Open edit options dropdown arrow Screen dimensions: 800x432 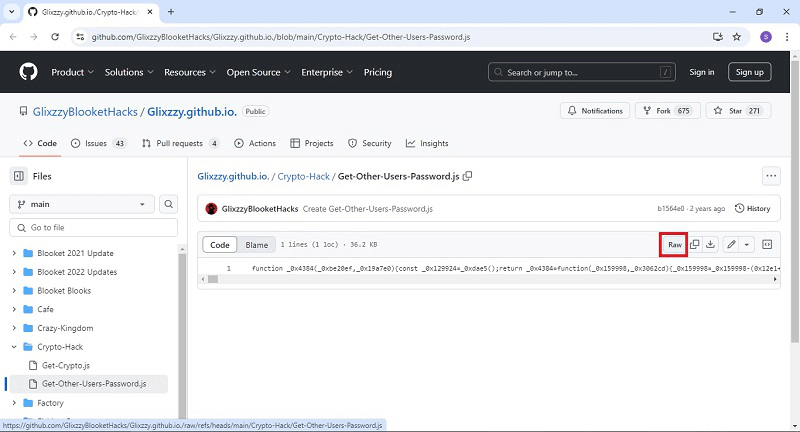[x=746, y=245]
